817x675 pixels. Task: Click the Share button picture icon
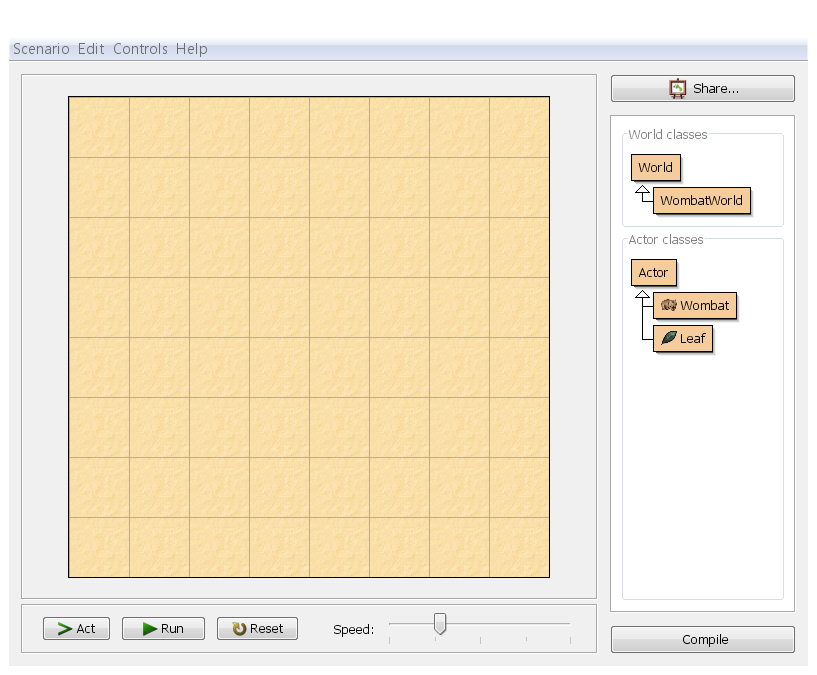(x=678, y=88)
